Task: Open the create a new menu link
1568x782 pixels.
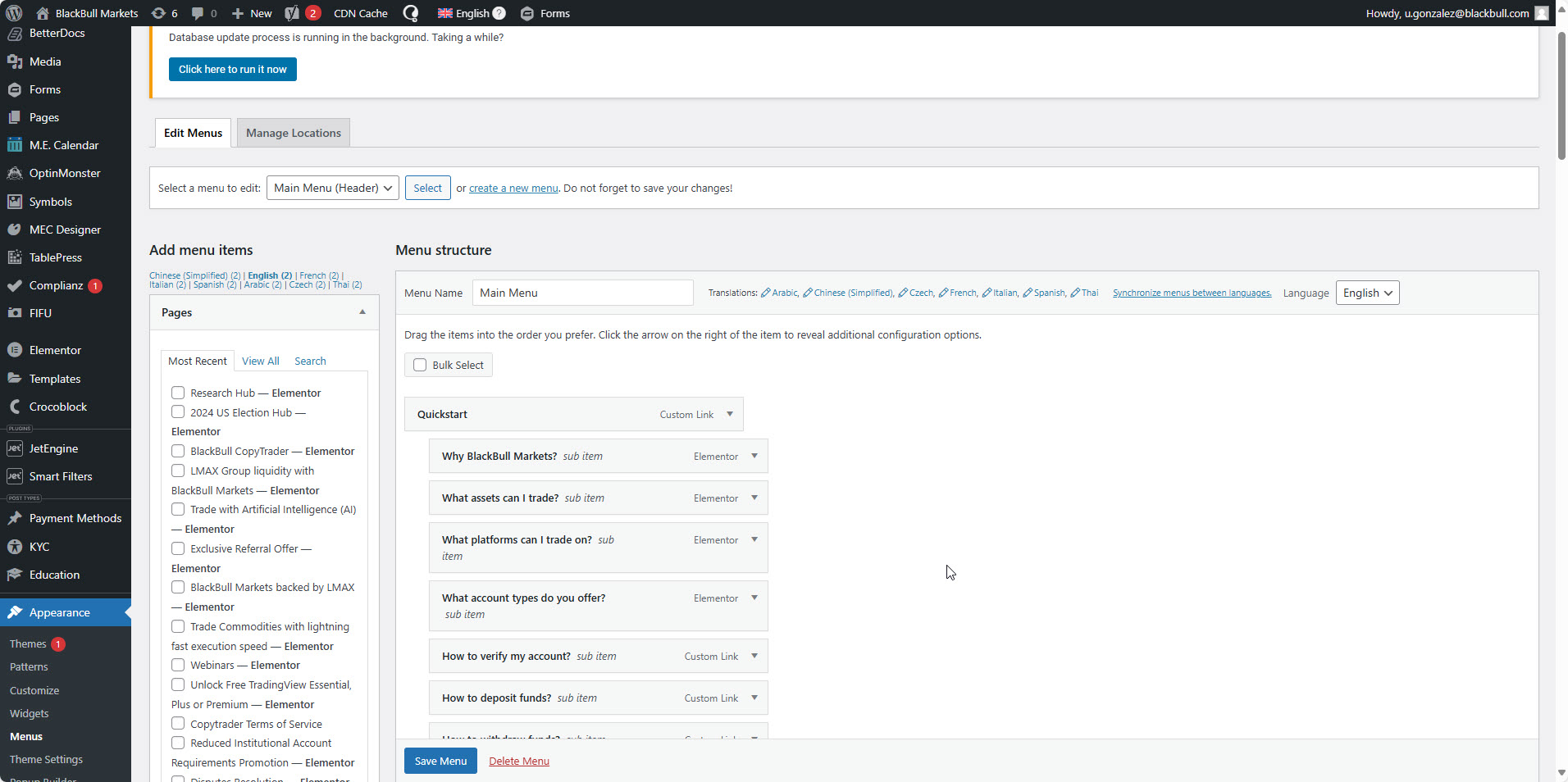Action: [x=513, y=188]
